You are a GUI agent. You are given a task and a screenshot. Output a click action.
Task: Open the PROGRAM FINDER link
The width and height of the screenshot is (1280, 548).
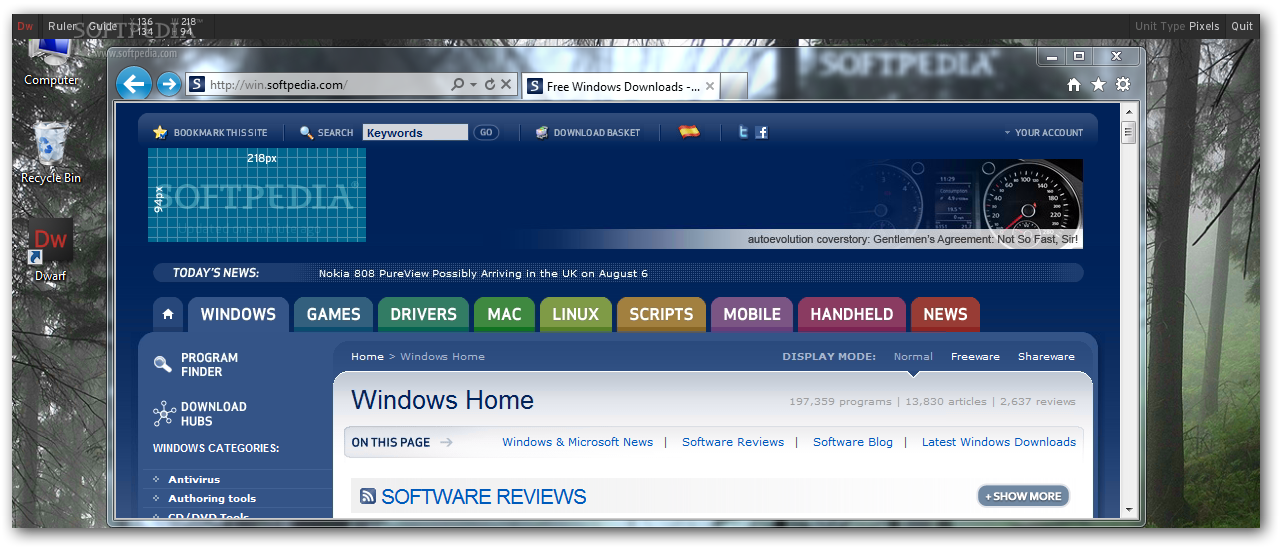coord(209,365)
